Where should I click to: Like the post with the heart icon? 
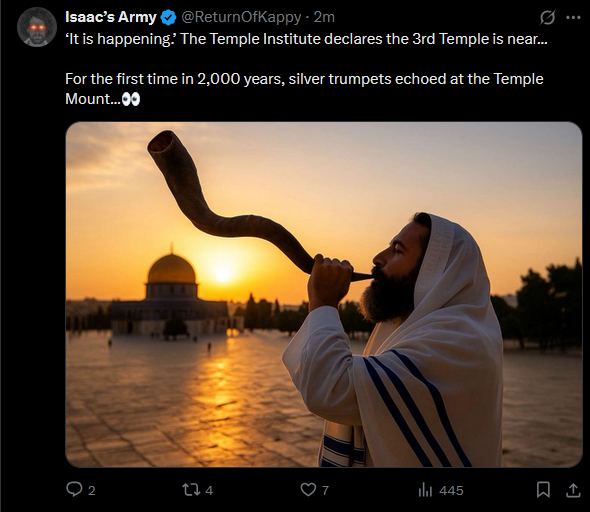[x=308, y=489]
